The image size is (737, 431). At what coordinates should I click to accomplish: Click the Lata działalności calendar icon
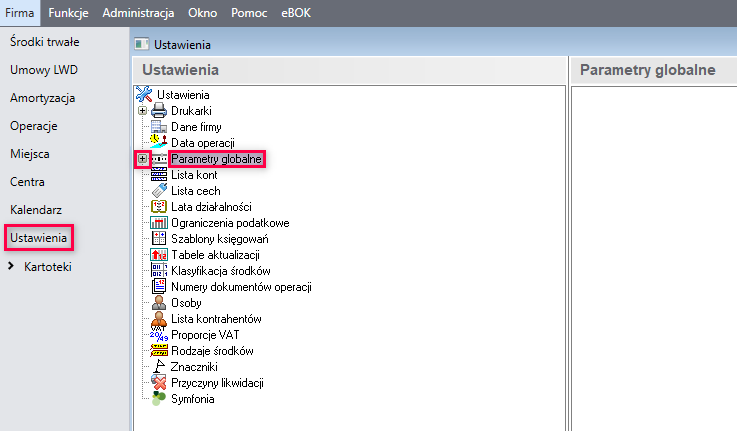[159, 207]
